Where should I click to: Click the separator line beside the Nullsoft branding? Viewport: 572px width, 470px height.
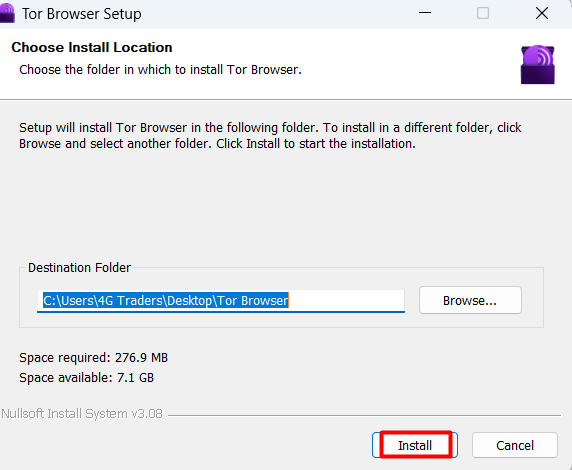(364, 415)
